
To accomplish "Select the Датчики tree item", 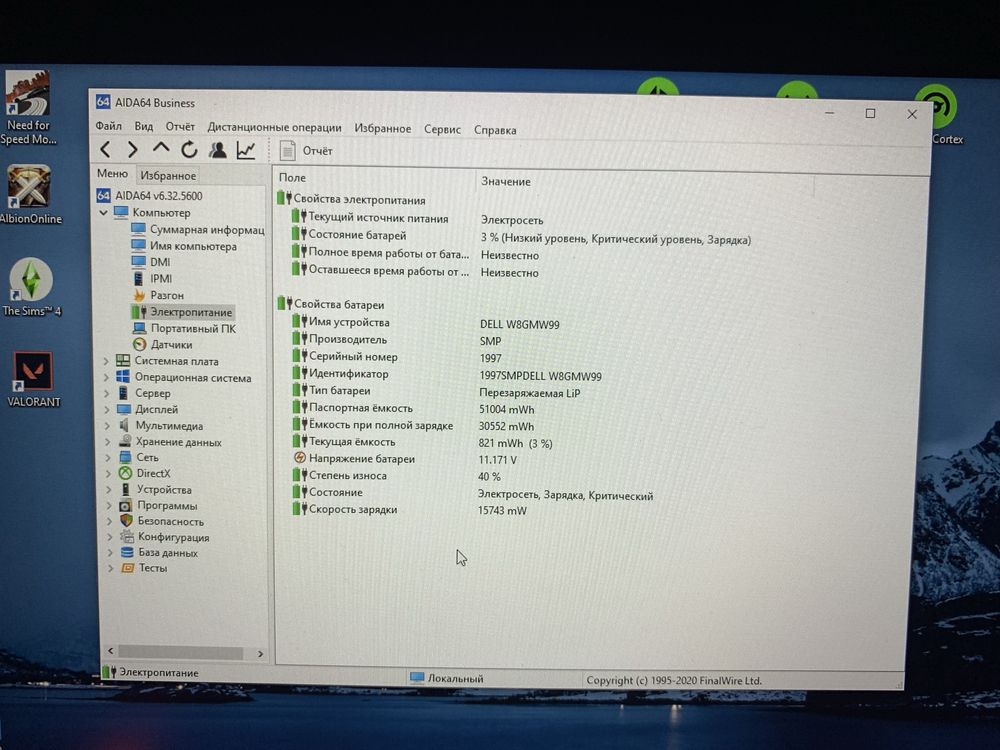I will point(163,344).
